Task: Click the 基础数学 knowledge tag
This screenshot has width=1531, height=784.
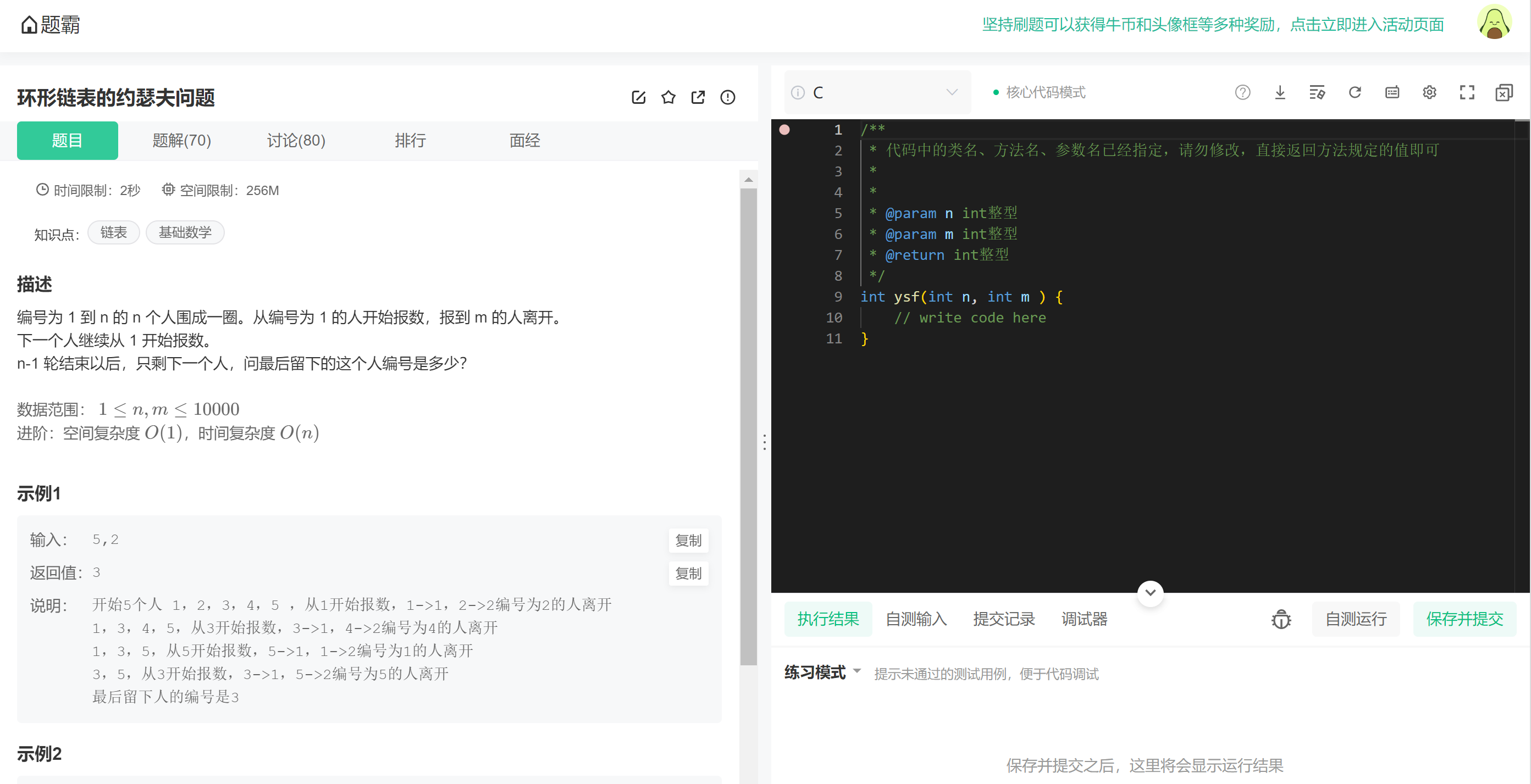Action: click(185, 232)
